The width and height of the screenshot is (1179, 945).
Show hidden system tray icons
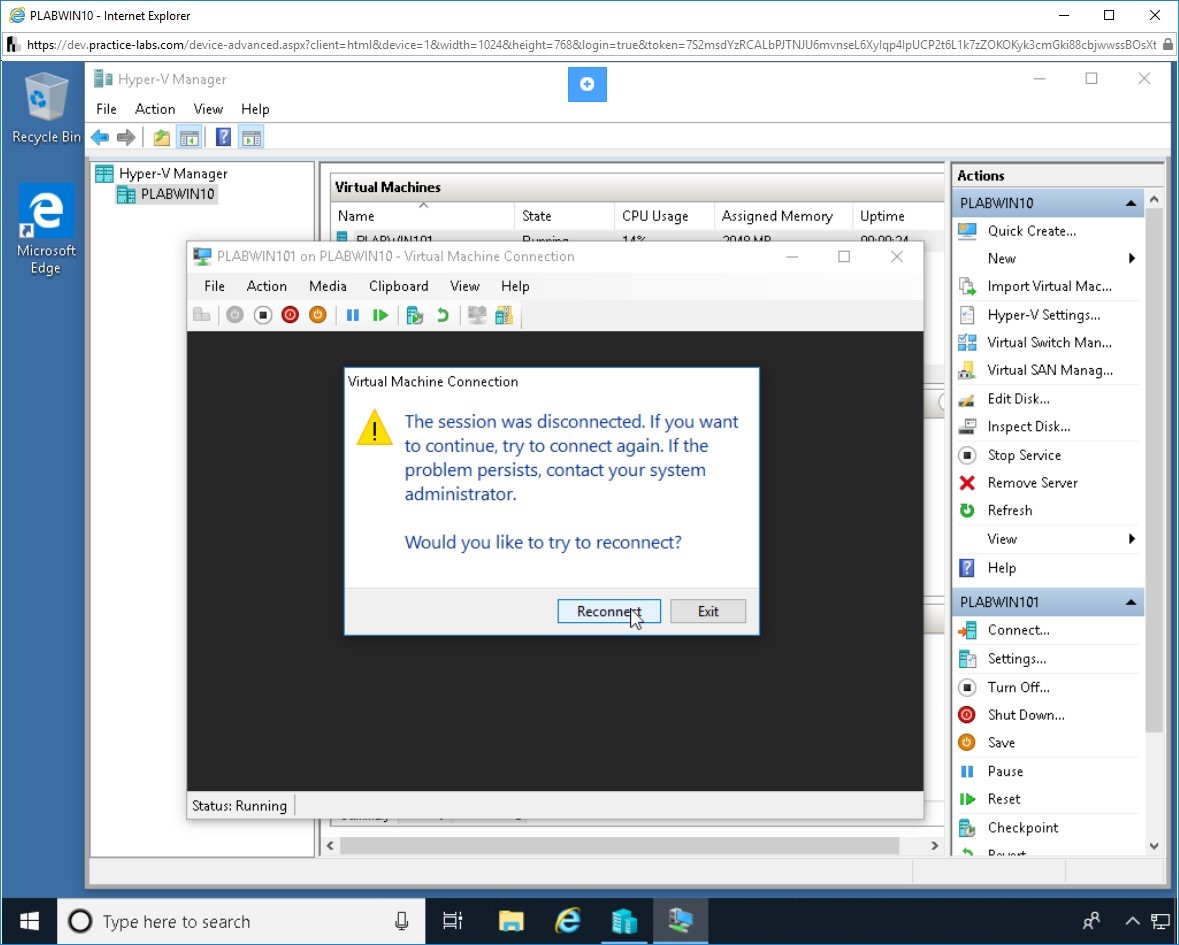(1132, 921)
